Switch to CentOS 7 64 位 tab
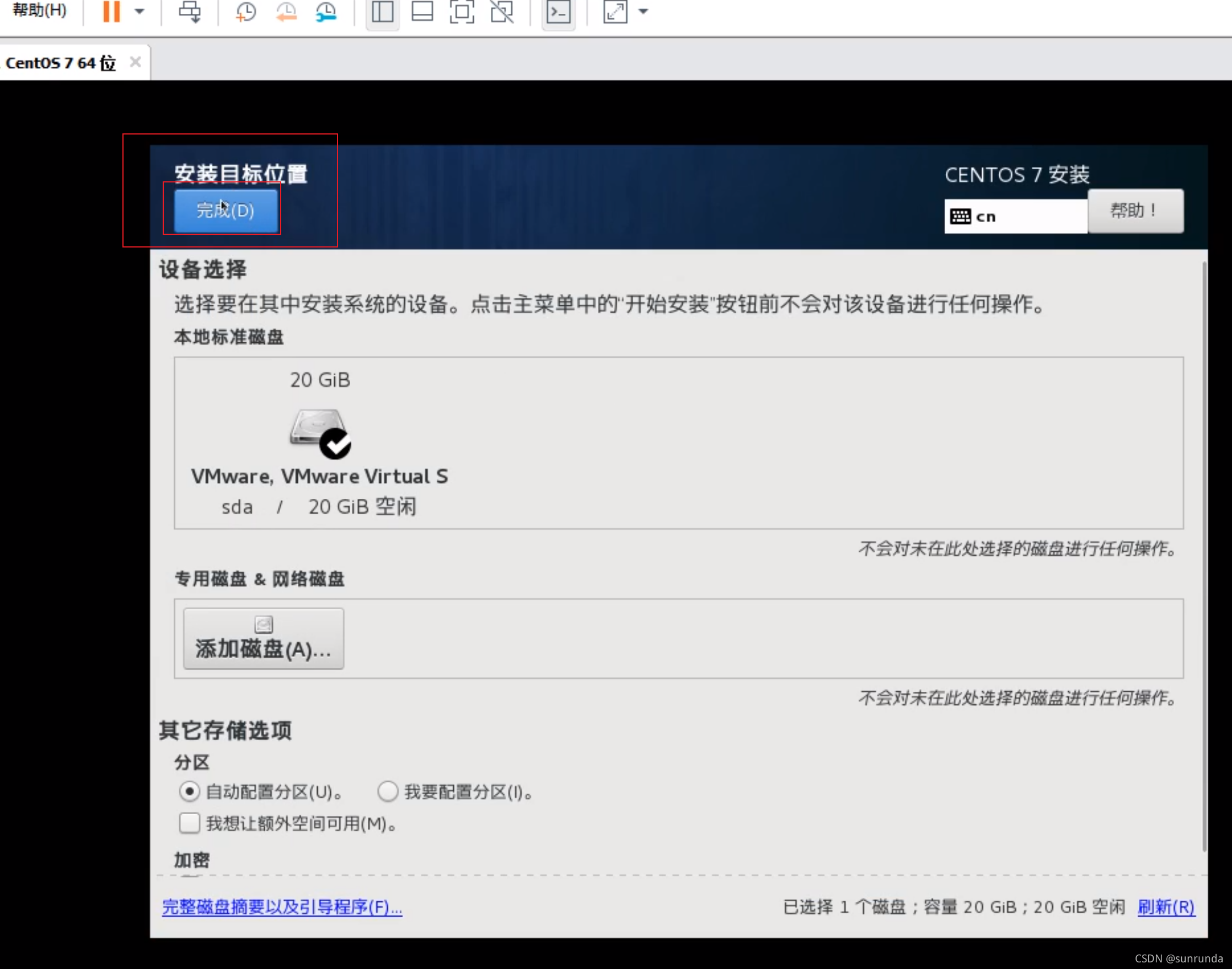This screenshot has height=969, width=1232. pyautogui.click(x=61, y=62)
